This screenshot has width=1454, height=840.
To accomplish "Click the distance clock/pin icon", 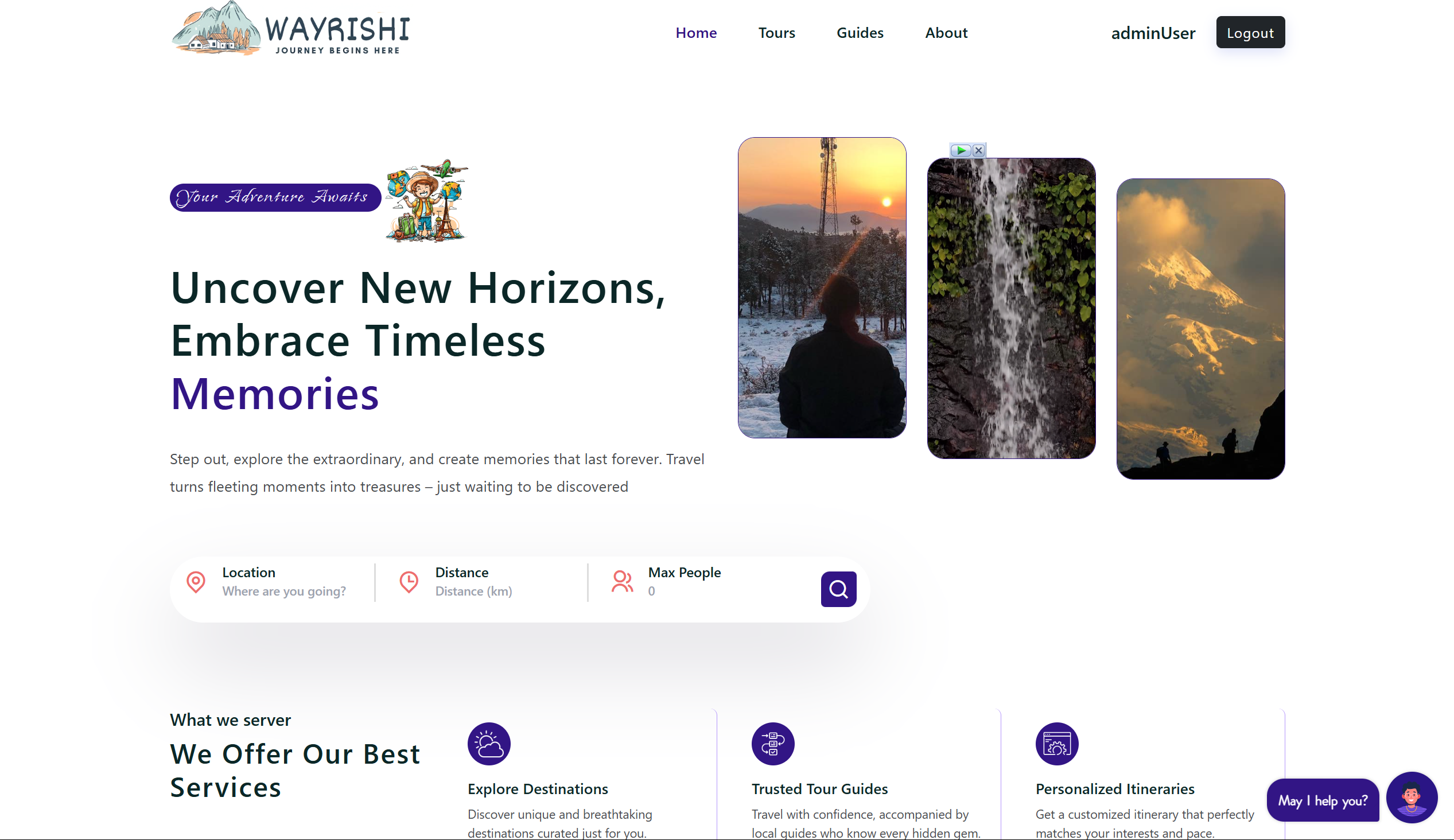I will [x=409, y=582].
